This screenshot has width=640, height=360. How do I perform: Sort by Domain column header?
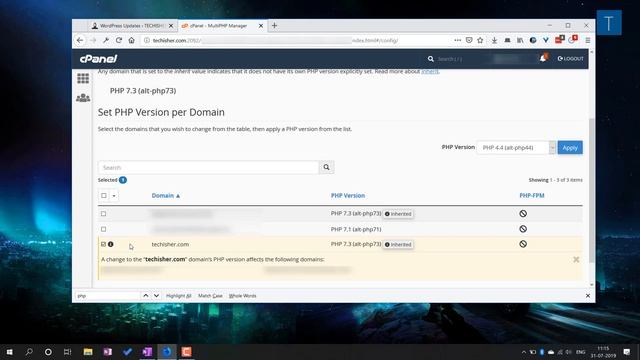(x=166, y=196)
